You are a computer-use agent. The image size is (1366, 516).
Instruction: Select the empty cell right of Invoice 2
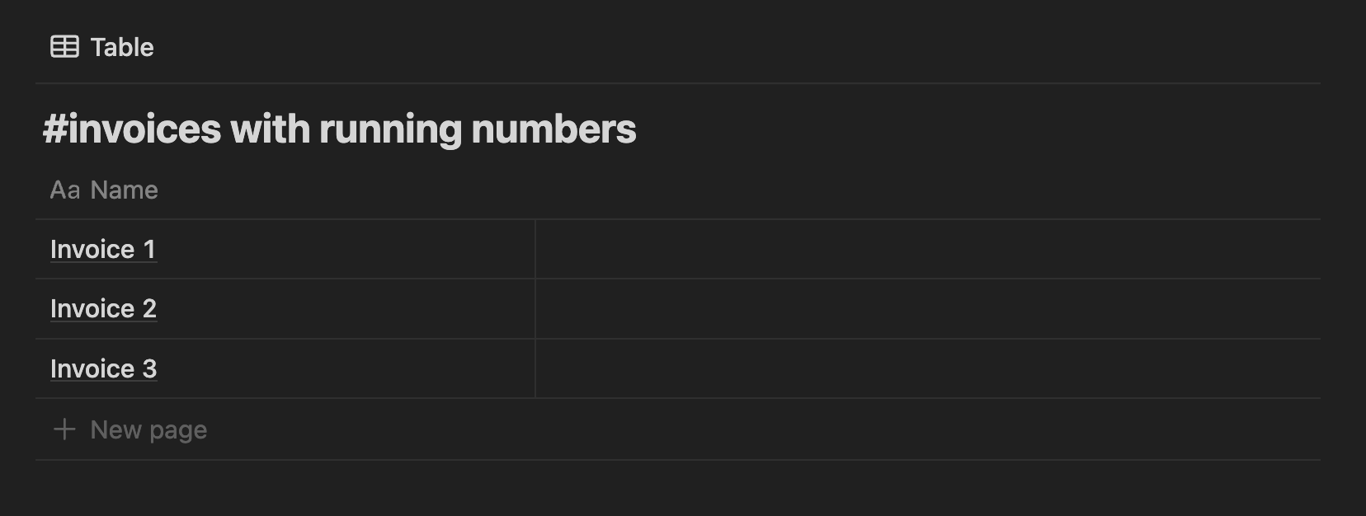tap(927, 309)
